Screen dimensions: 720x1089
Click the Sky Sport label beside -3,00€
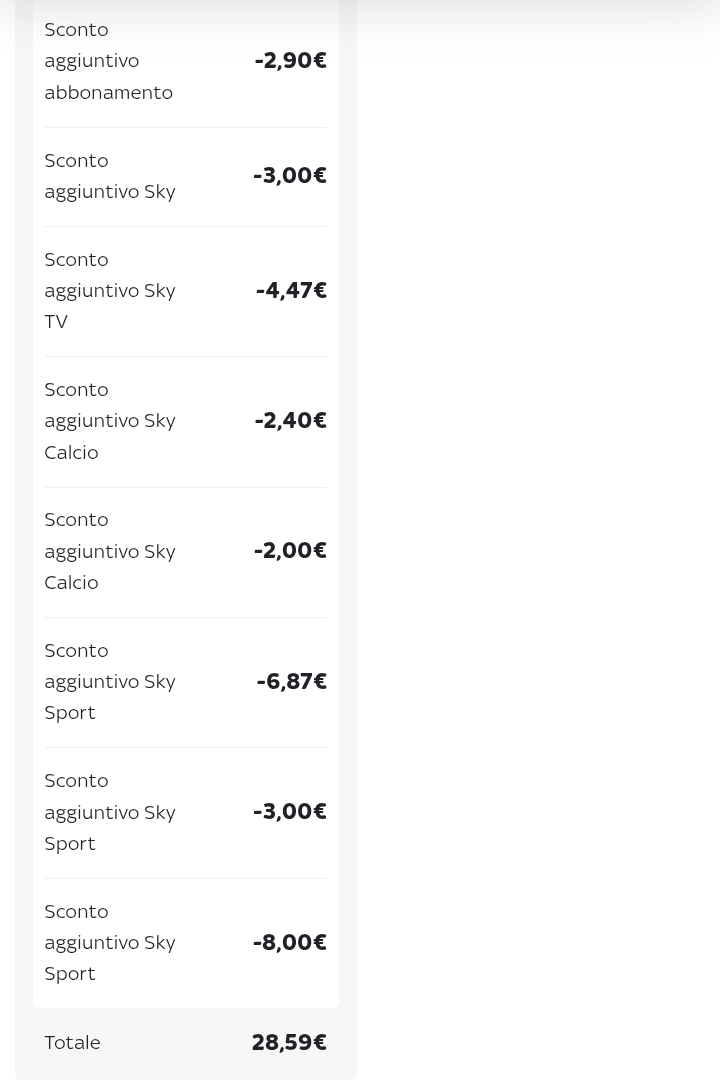(x=110, y=812)
